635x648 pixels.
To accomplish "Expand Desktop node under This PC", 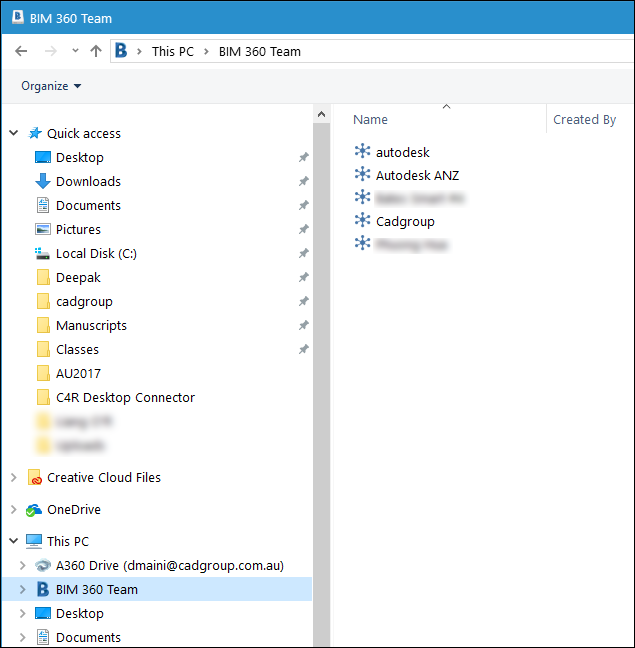I will point(23,613).
